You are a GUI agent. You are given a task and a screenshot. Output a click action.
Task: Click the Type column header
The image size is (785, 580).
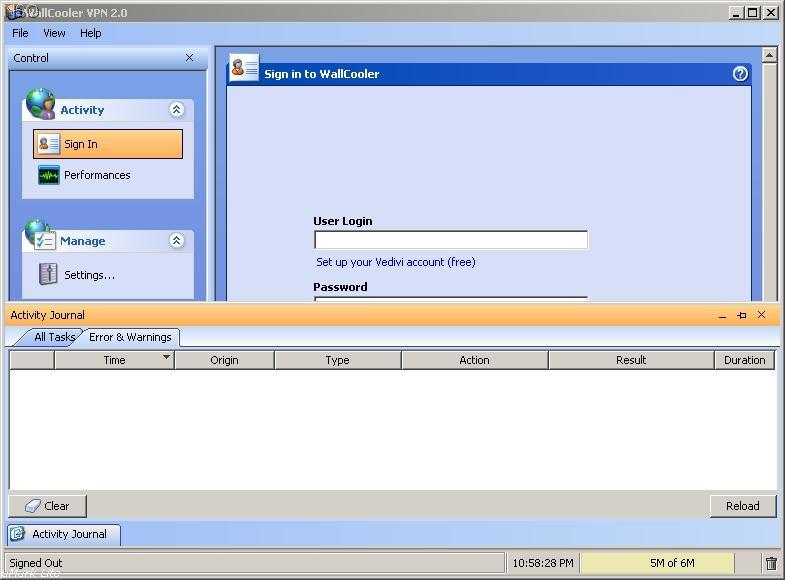pos(337,360)
